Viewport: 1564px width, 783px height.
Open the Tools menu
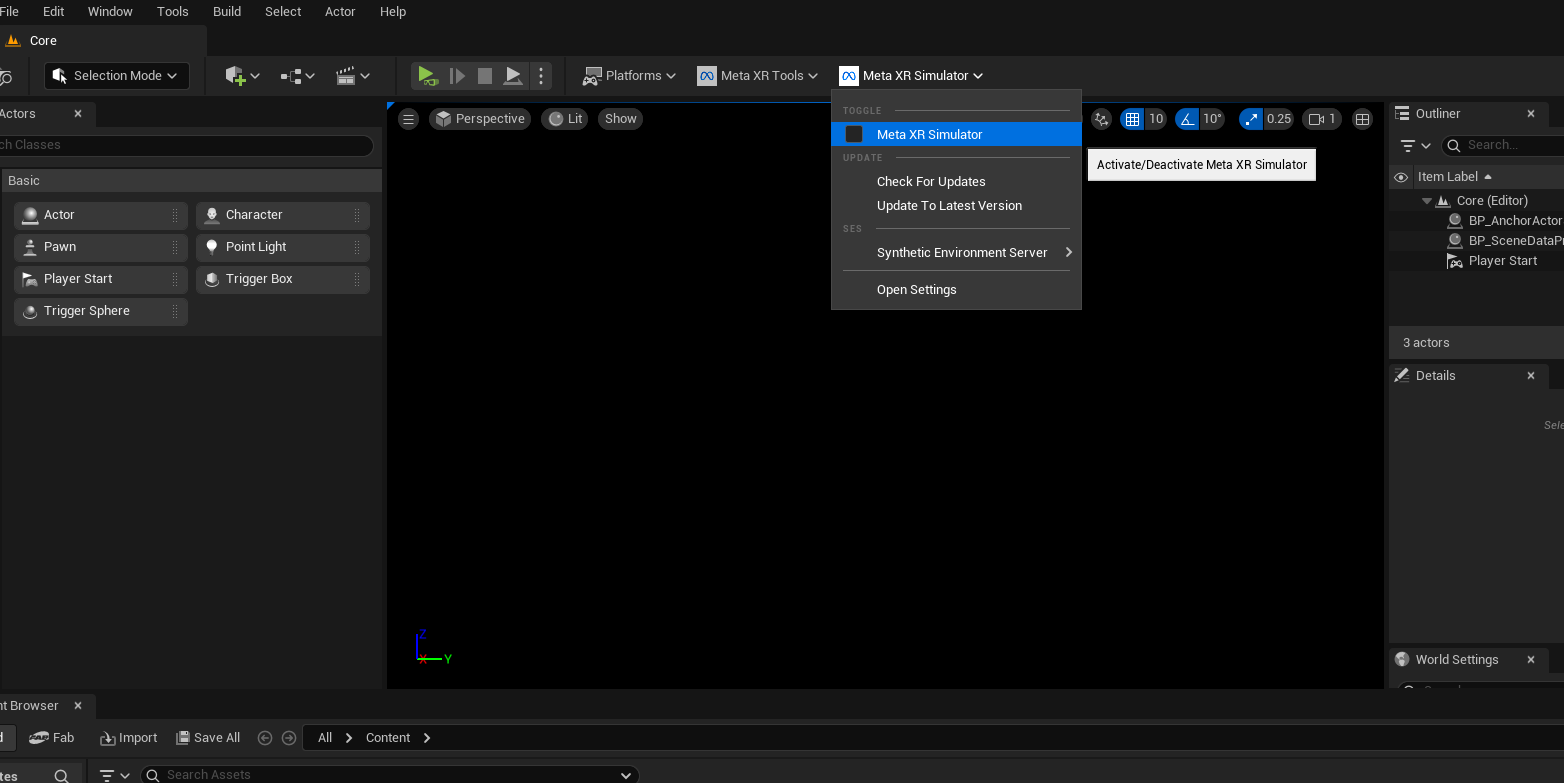pyautogui.click(x=172, y=11)
